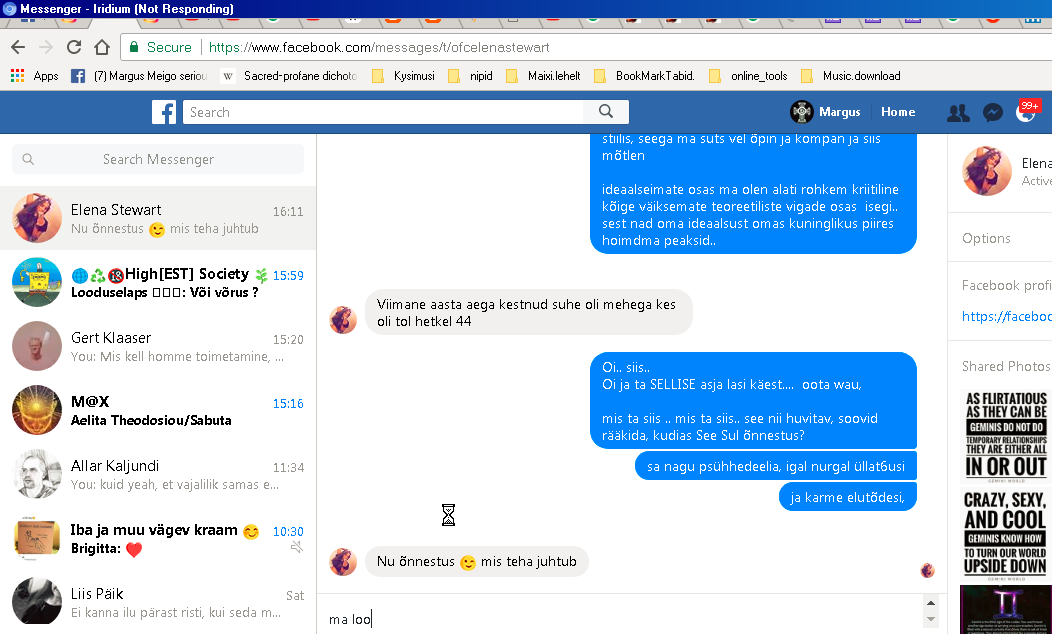Click the 15:59 timestamp on High[EST] Society
The image size is (1052, 634).
[288, 276]
